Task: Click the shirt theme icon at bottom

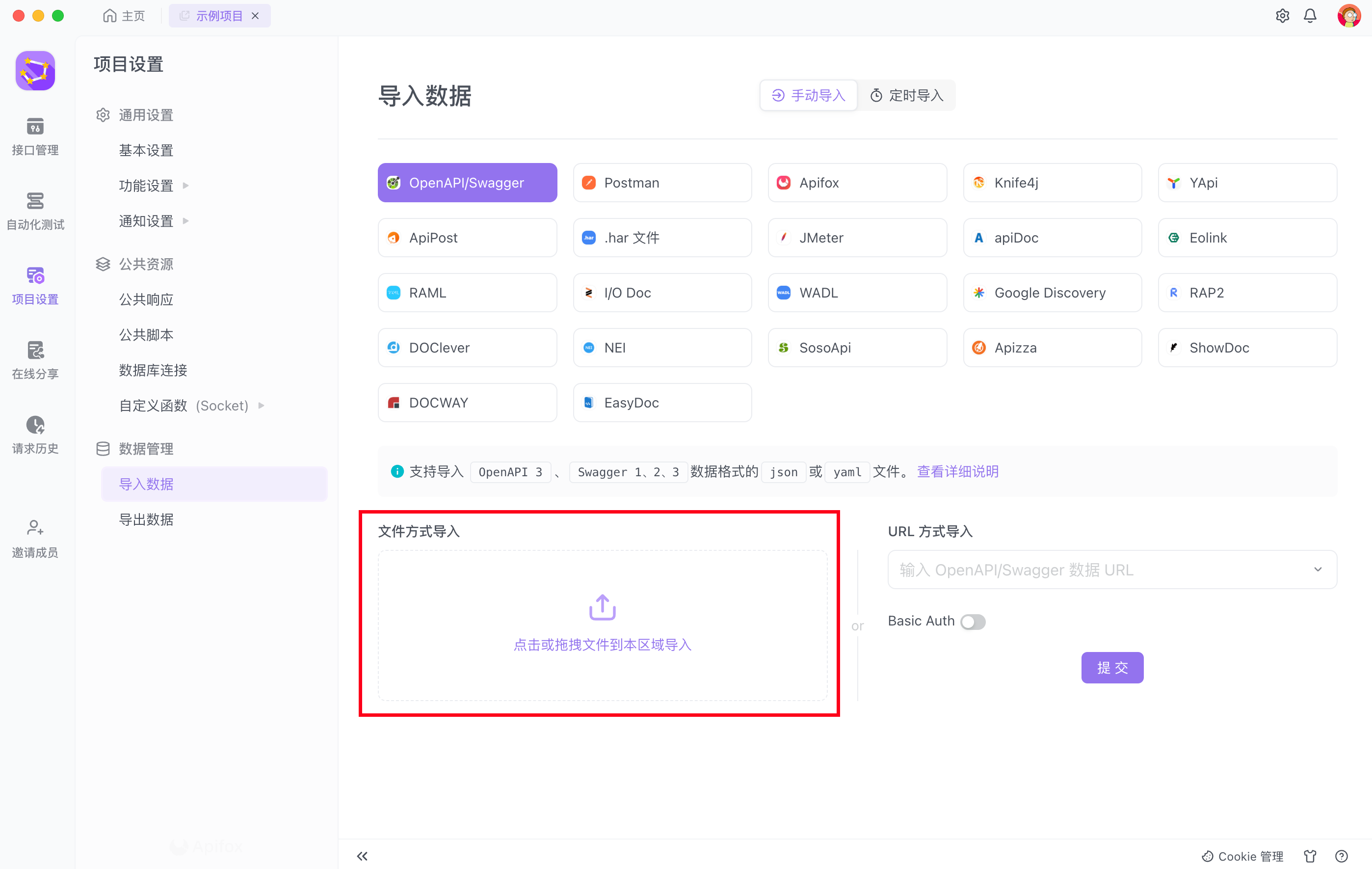Action: click(x=1310, y=856)
